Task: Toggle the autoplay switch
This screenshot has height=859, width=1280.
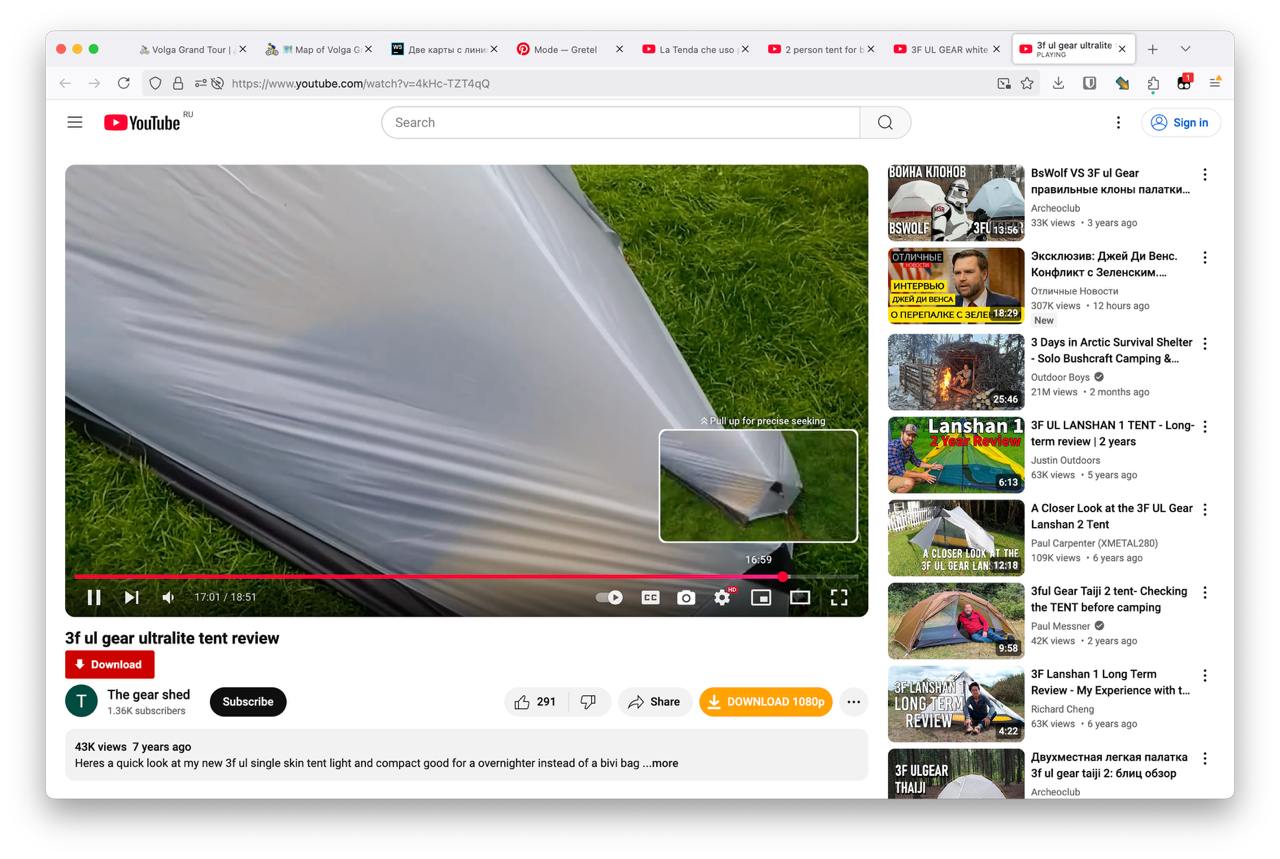Action: click(609, 597)
